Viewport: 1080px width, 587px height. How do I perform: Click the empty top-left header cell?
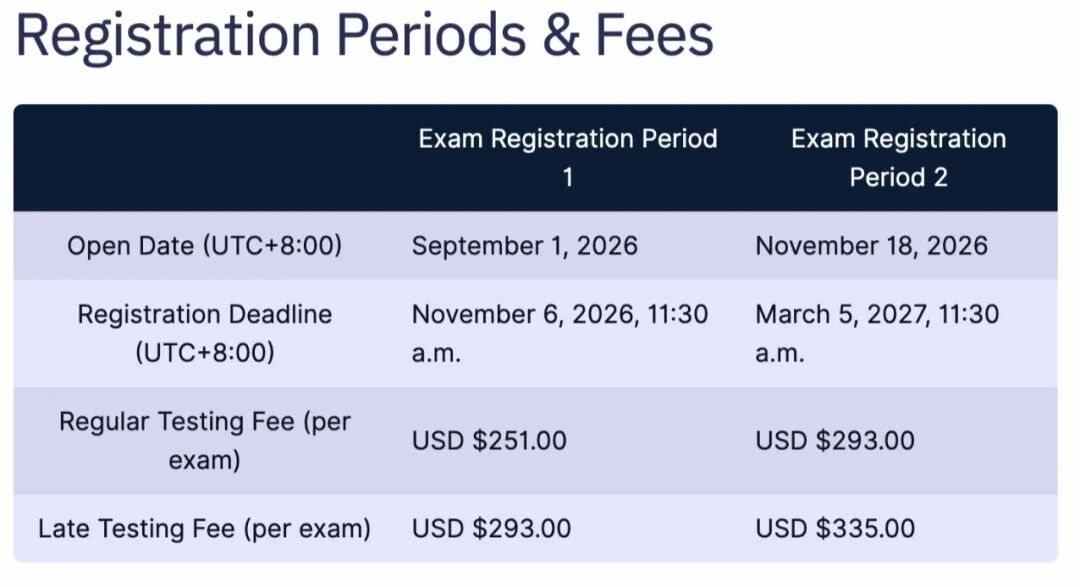tap(205, 158)
